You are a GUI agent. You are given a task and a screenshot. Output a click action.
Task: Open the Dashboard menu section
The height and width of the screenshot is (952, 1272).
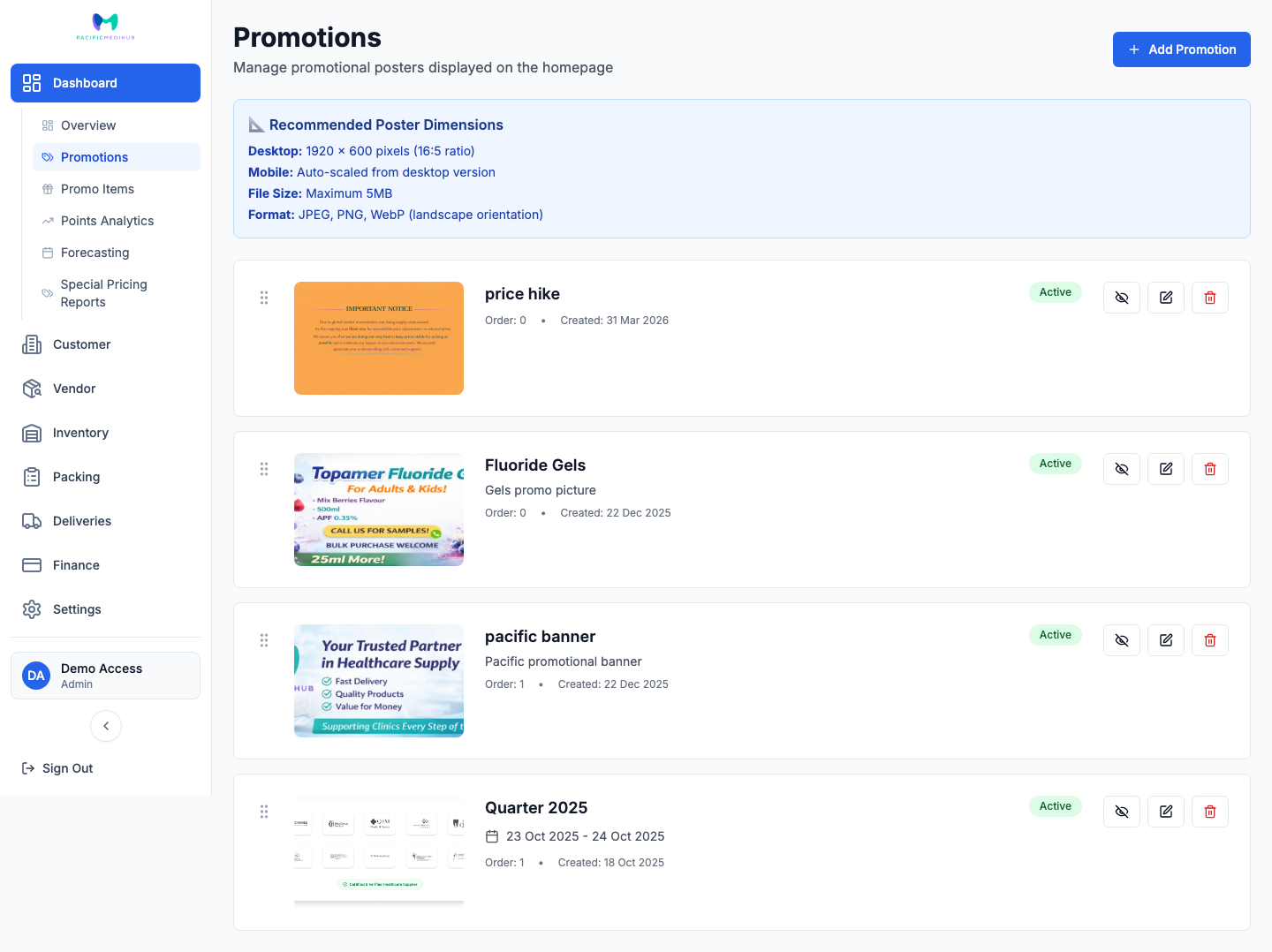pyautogui.click(x=105, y=83)
